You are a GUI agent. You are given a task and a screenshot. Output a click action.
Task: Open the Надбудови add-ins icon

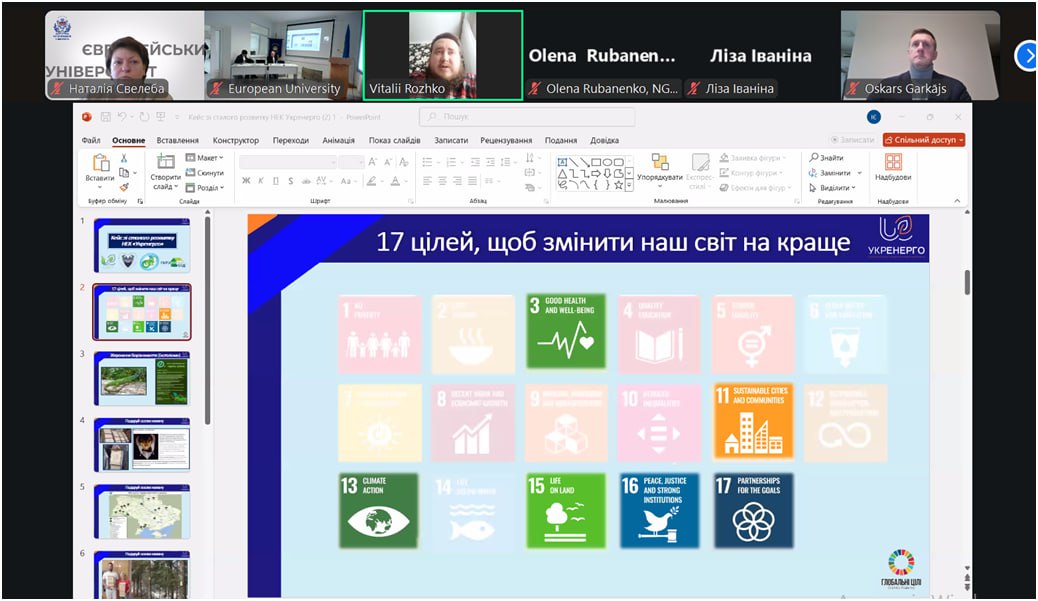[x=892, y=163]
